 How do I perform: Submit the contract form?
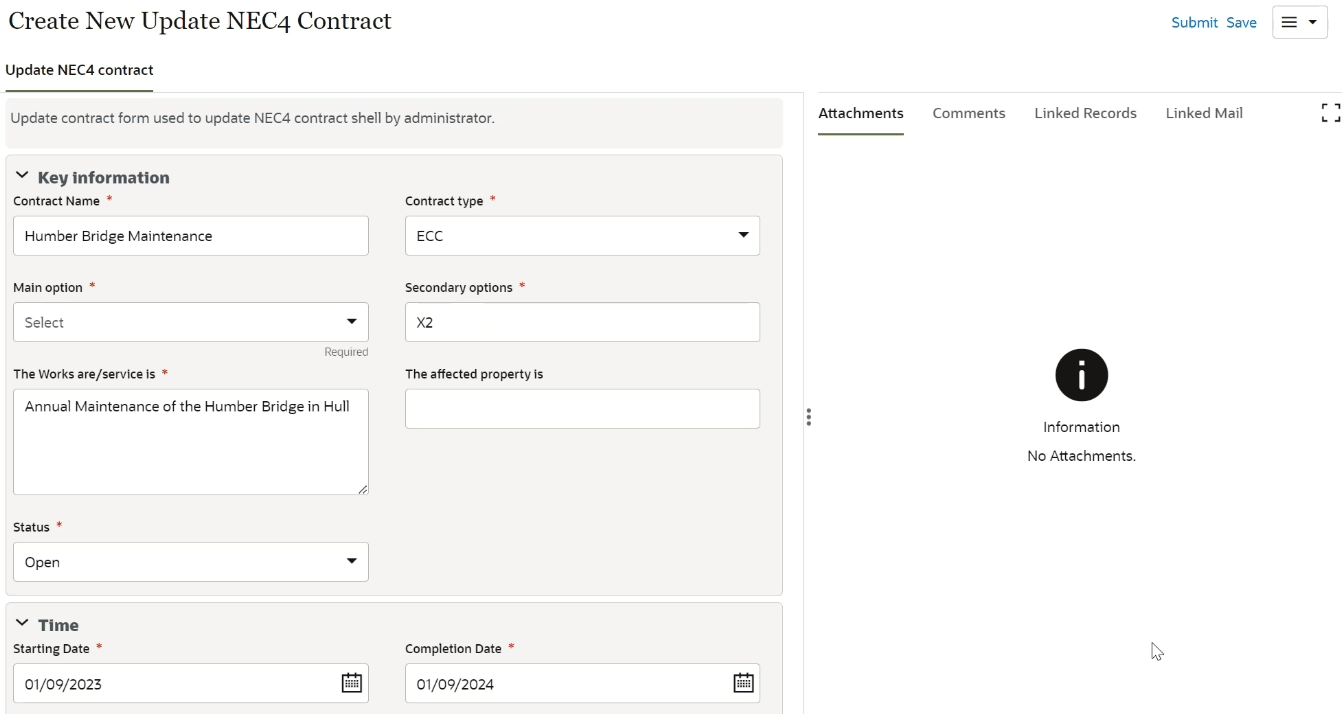click(x=1194, y=23)
